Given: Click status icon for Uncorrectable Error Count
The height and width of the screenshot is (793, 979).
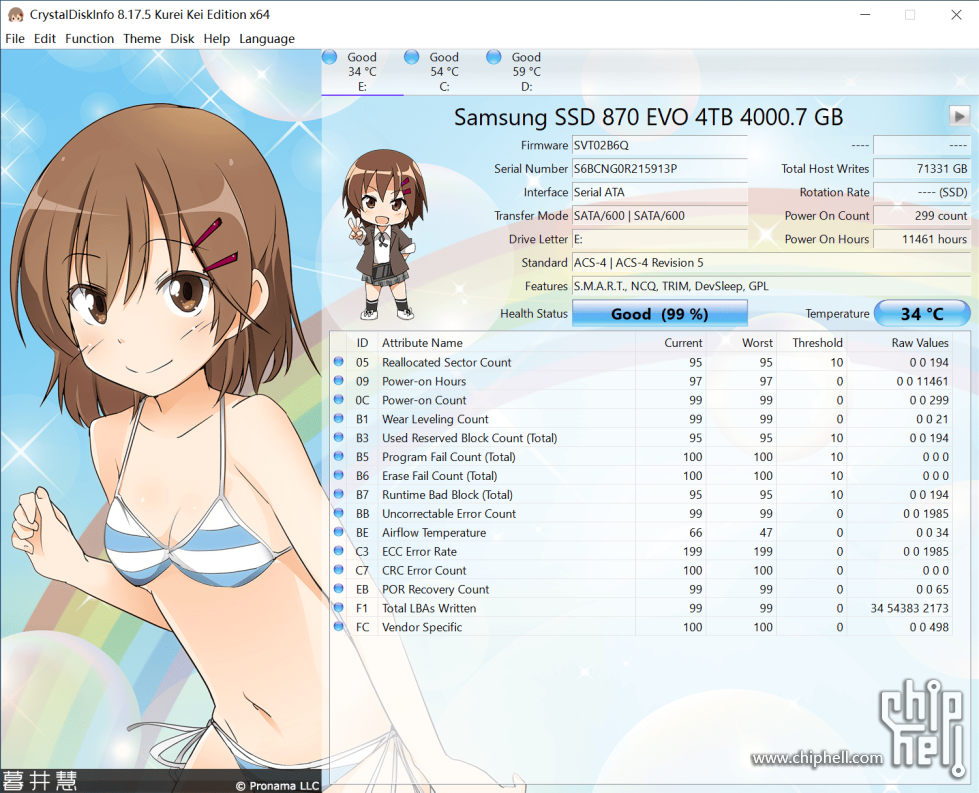Looking at the screenshot, I should click(x=338, y=513).
